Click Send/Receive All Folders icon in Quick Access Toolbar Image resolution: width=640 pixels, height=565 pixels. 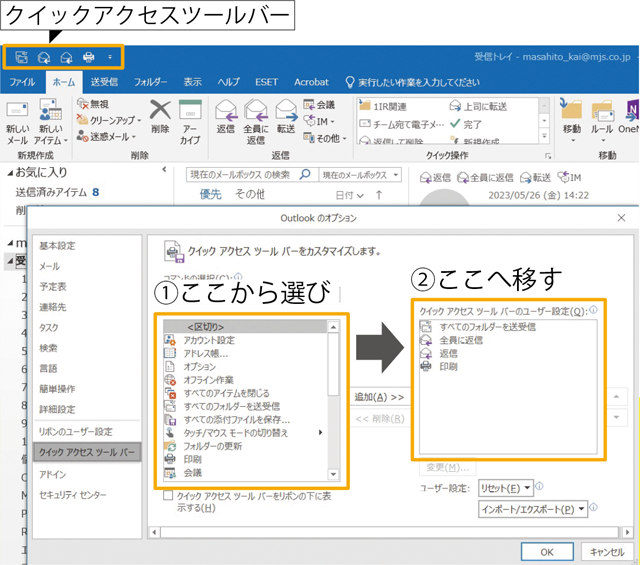pos(21,57)
